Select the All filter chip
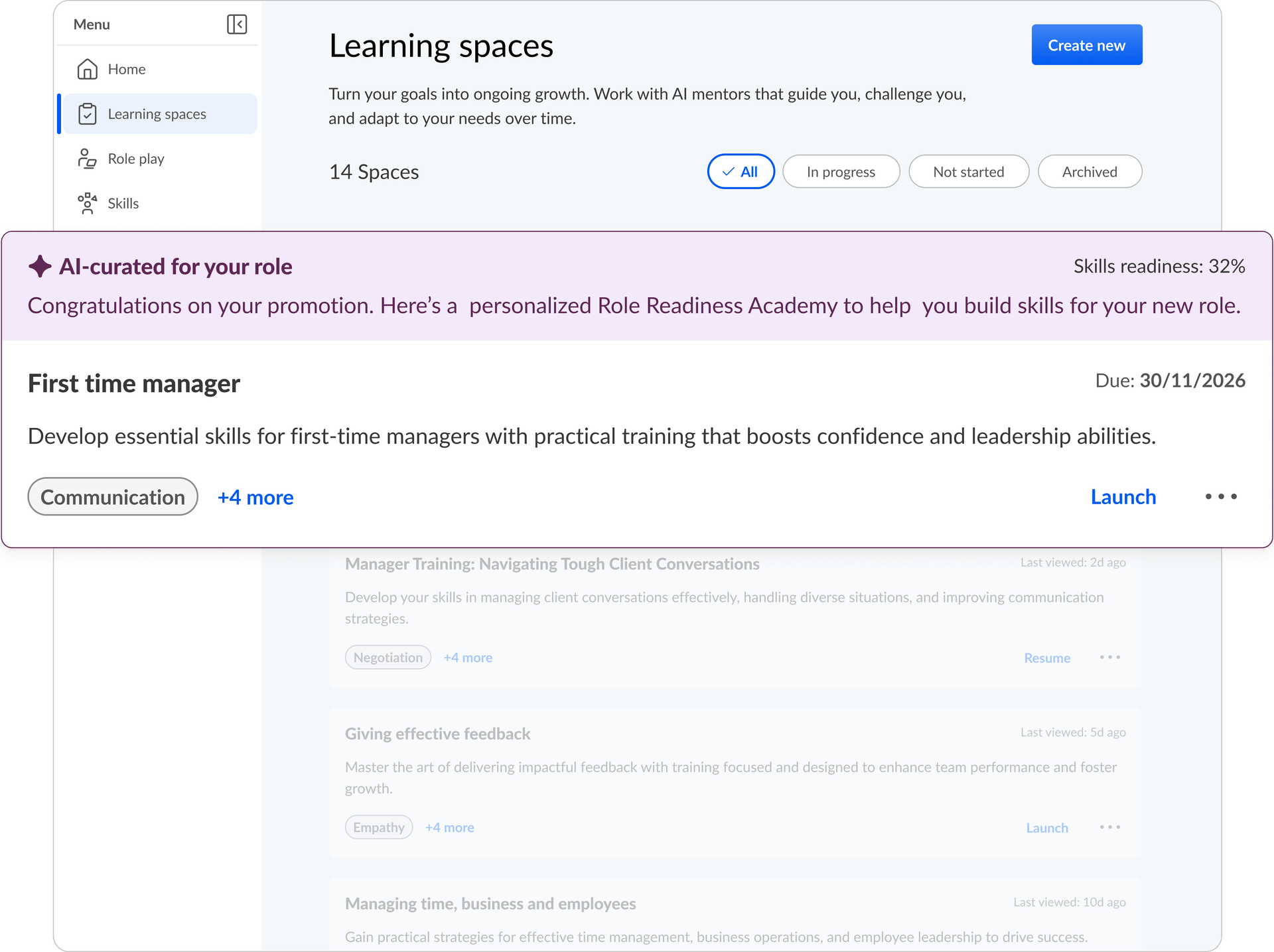 point(741,171)
